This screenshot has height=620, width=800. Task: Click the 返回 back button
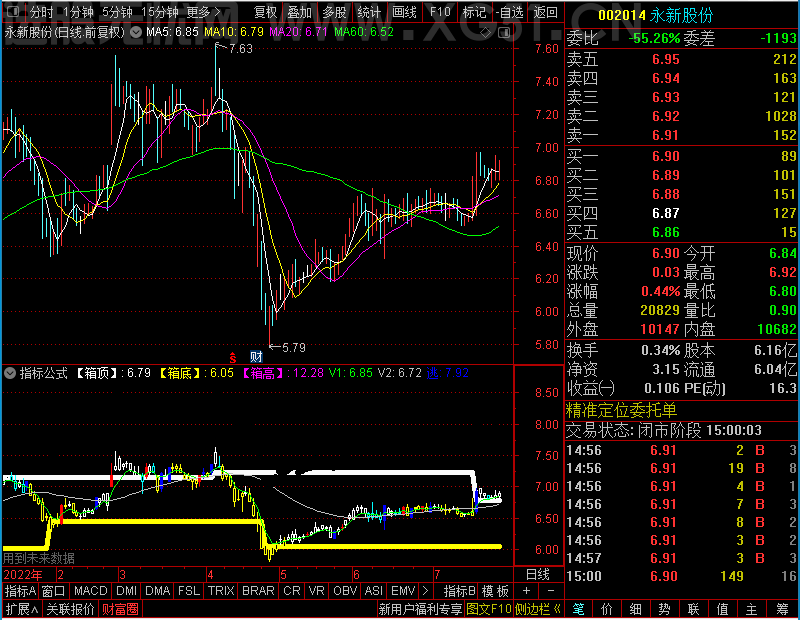click(545, 12)
